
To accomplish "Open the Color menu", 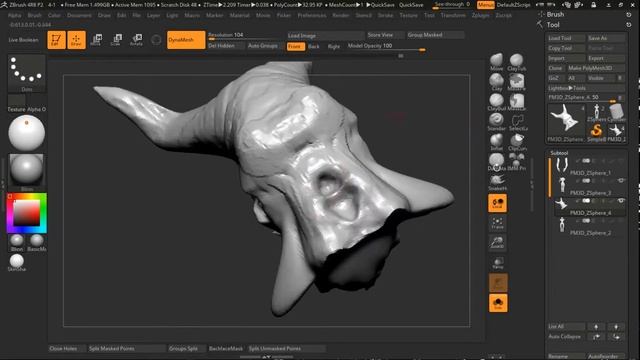I will (54, 15).
